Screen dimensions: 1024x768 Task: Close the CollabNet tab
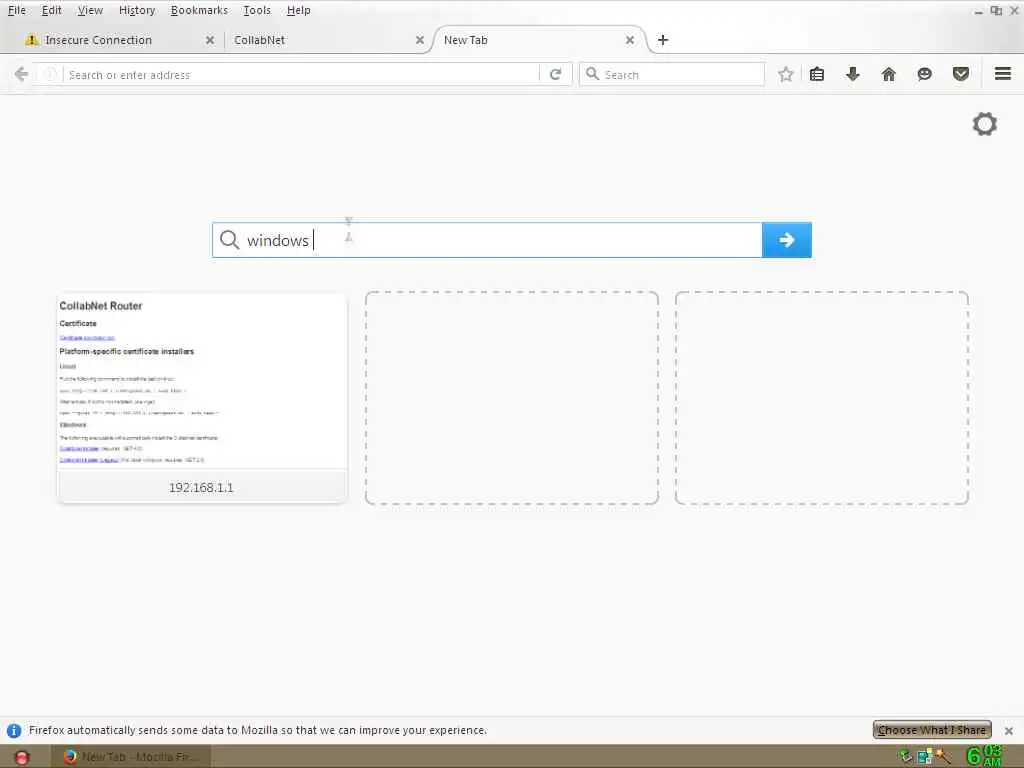click(x=420, y=40)
